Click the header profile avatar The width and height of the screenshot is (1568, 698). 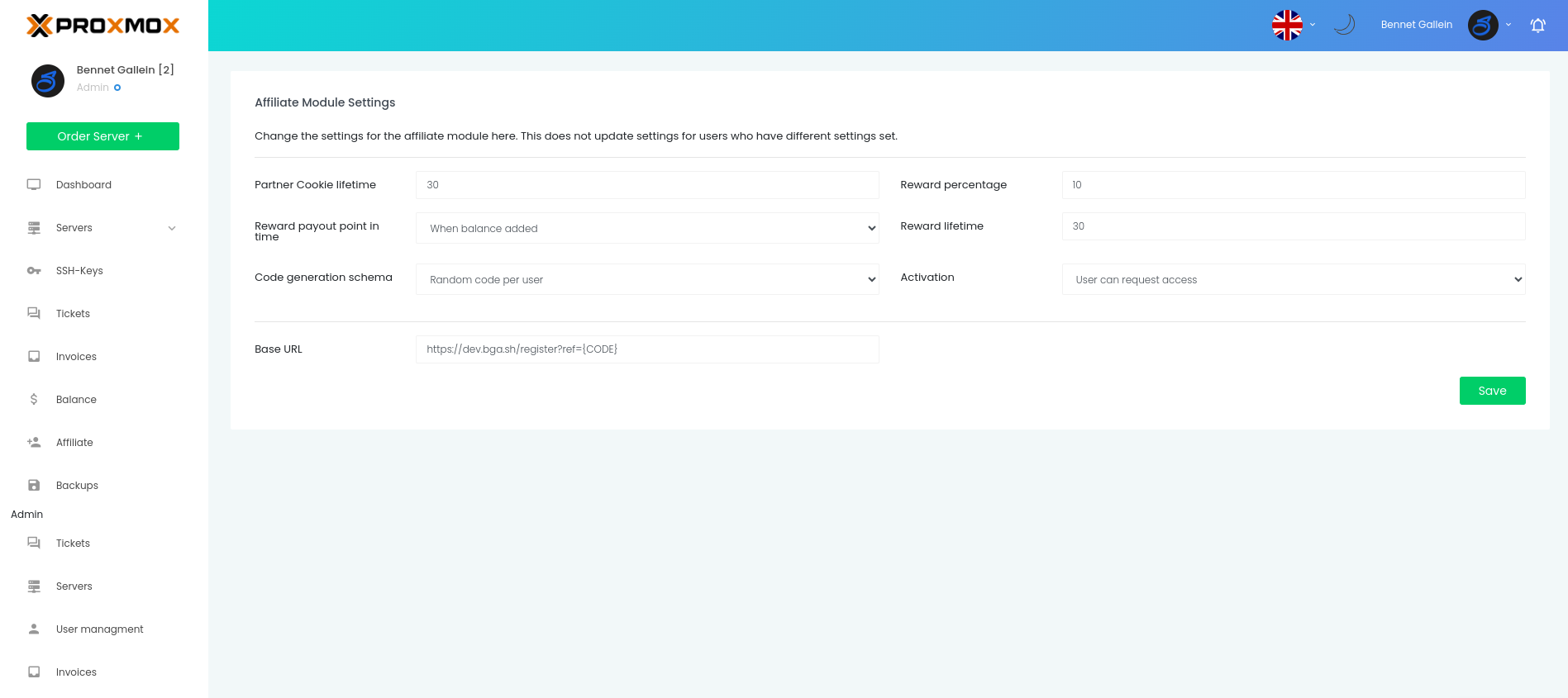point(1483,26)
